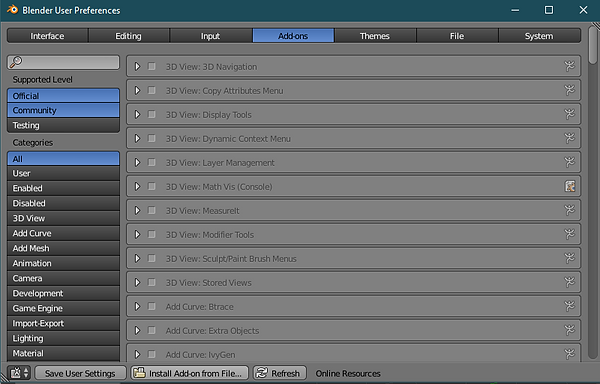
Task: Expand the 3D View: Display Tools entry
Action: coord(137,114)
